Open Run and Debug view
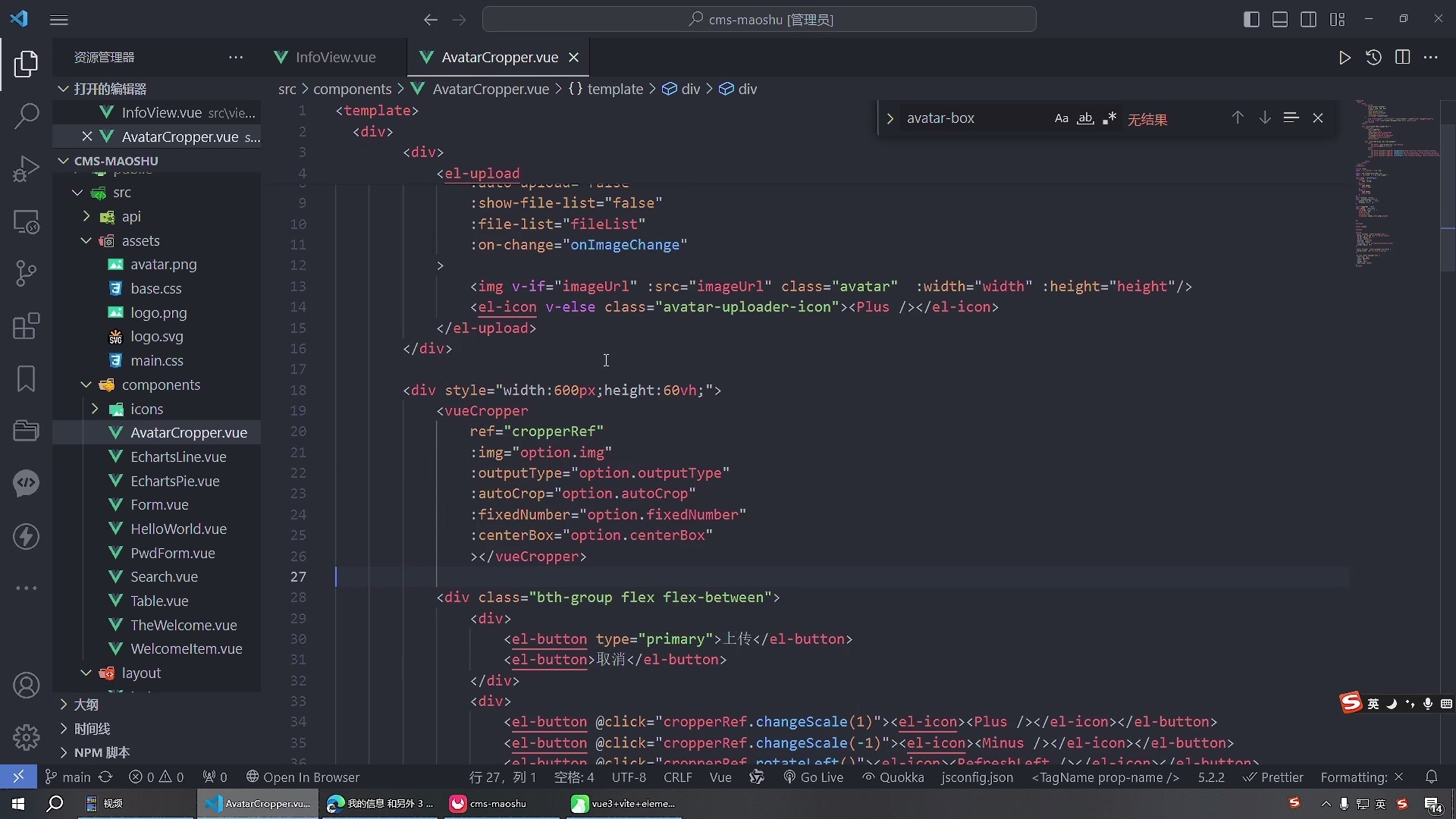The image size is (1456, 819). point(27,168)
